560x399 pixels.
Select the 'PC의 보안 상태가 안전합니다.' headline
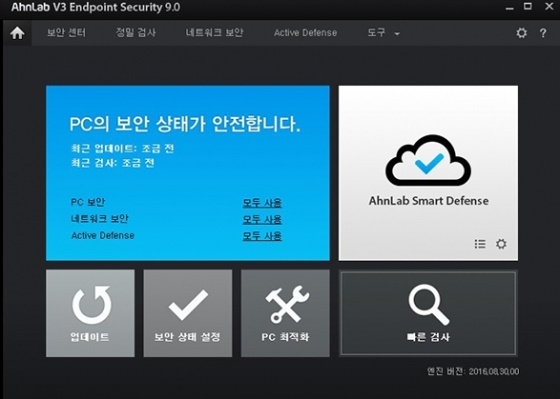pos(185,124)
